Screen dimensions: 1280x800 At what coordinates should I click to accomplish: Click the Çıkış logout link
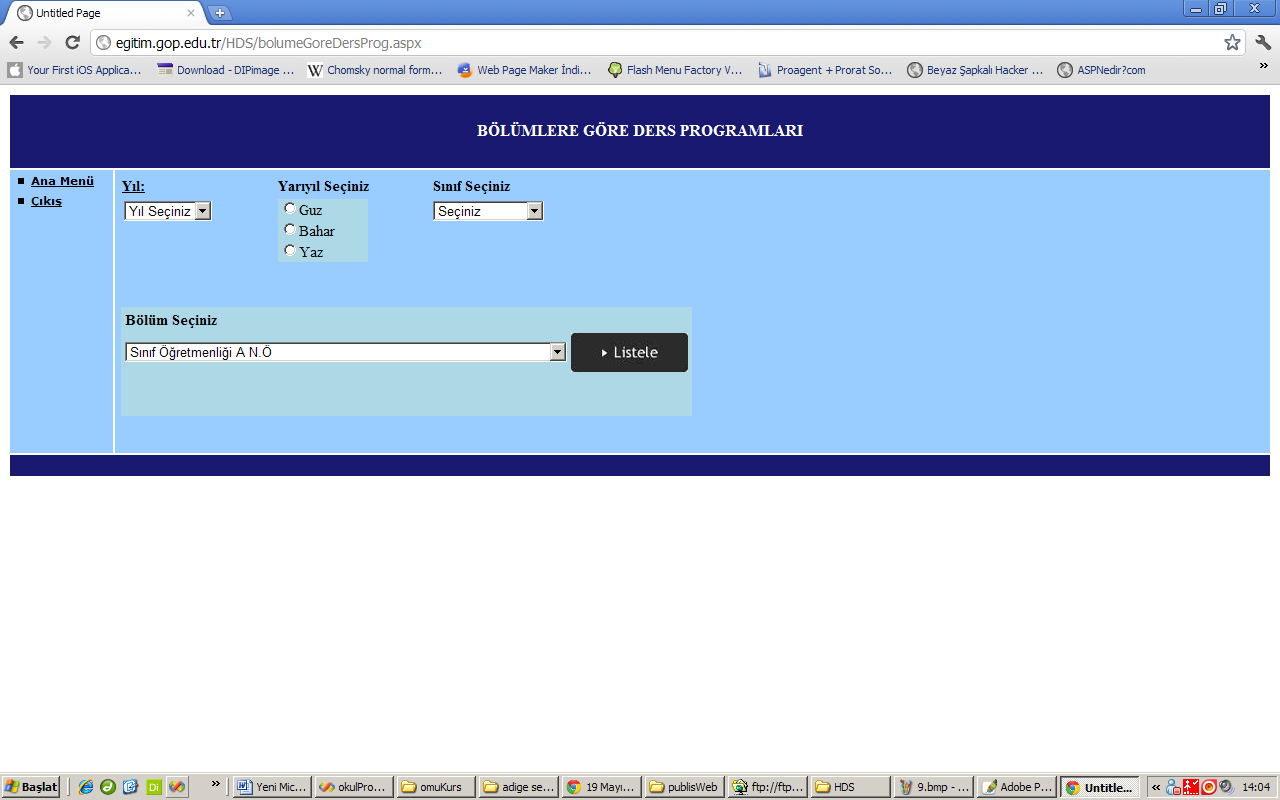(x=46, y=201)
